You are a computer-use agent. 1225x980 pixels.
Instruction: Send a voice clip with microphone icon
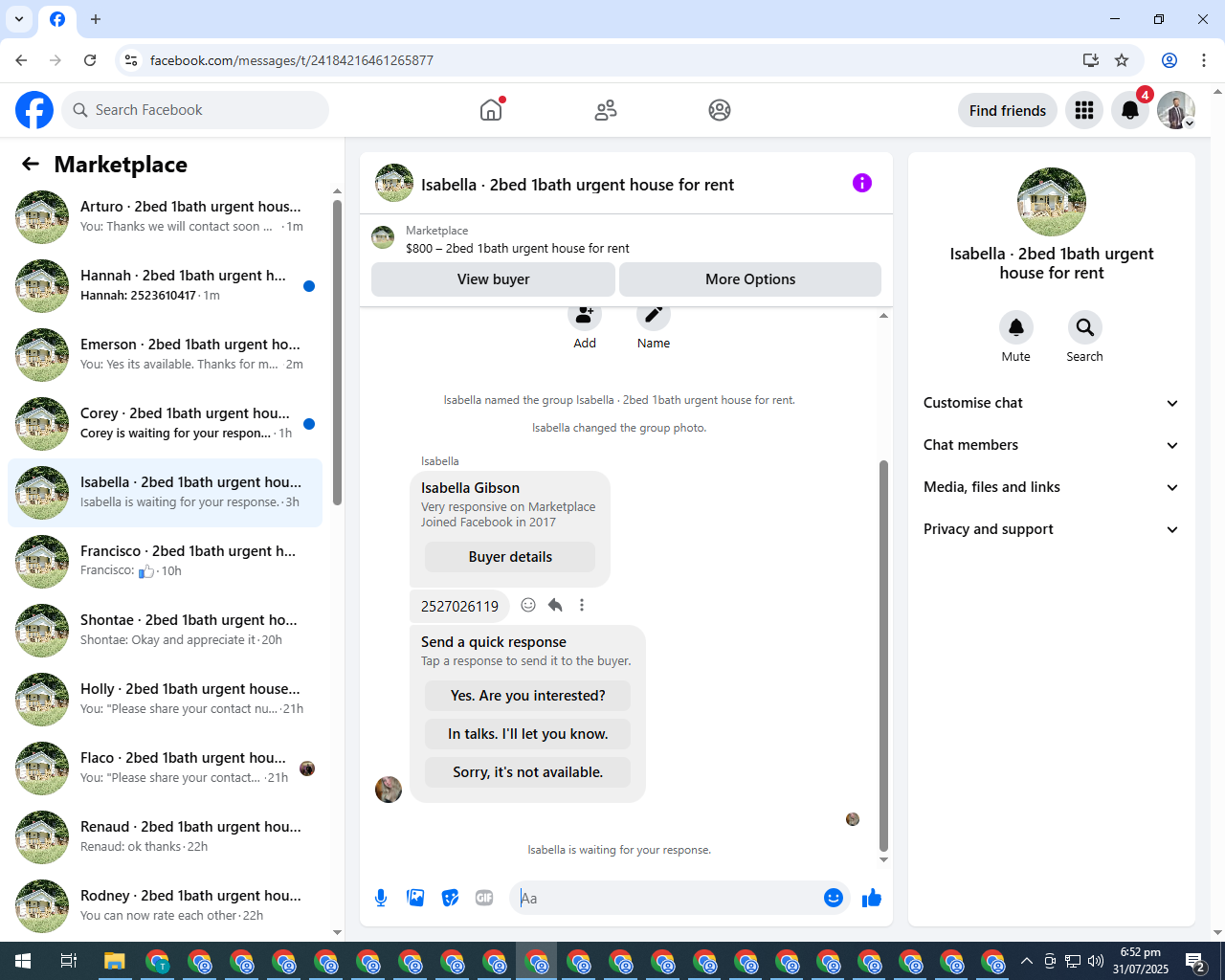tap(381, 898)
